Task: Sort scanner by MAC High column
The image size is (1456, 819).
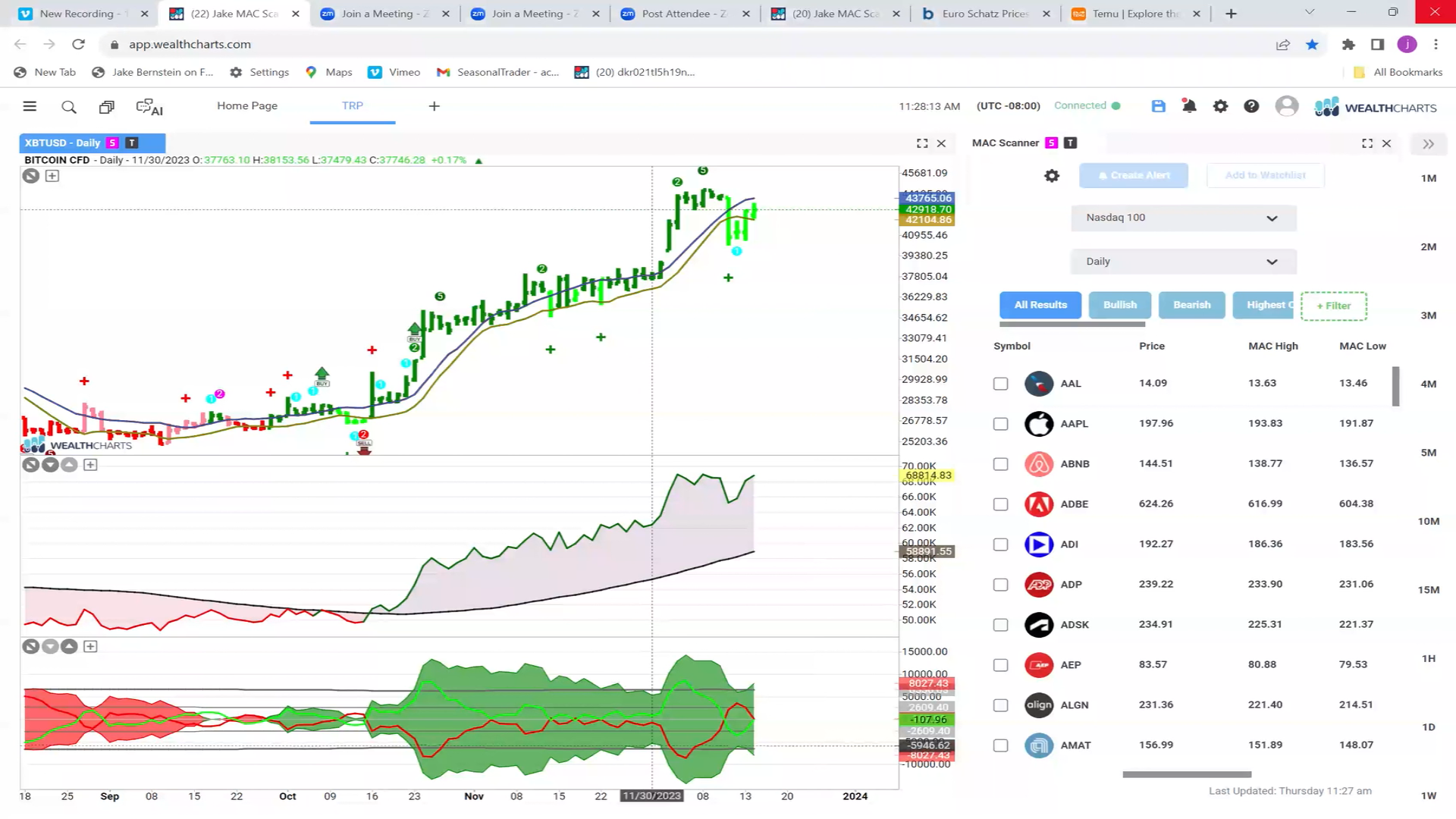Action: click(1273, 347)
